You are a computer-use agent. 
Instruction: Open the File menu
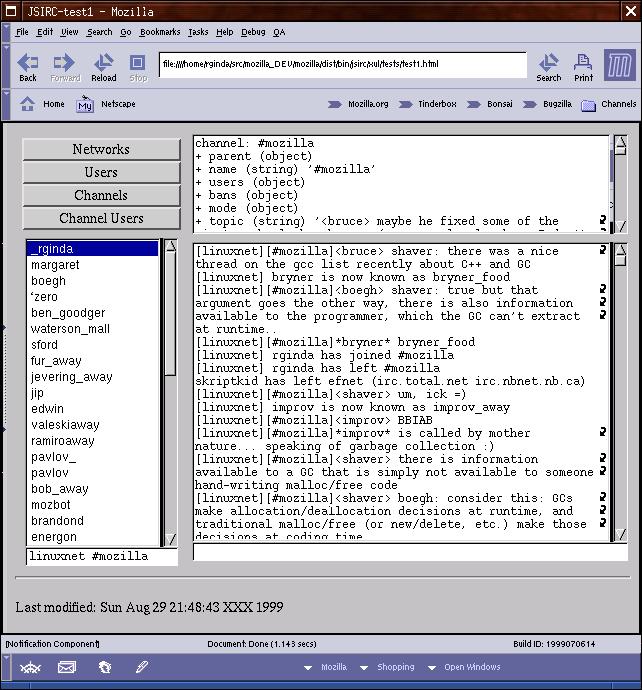pyautogui.click(x=22, y=32)
